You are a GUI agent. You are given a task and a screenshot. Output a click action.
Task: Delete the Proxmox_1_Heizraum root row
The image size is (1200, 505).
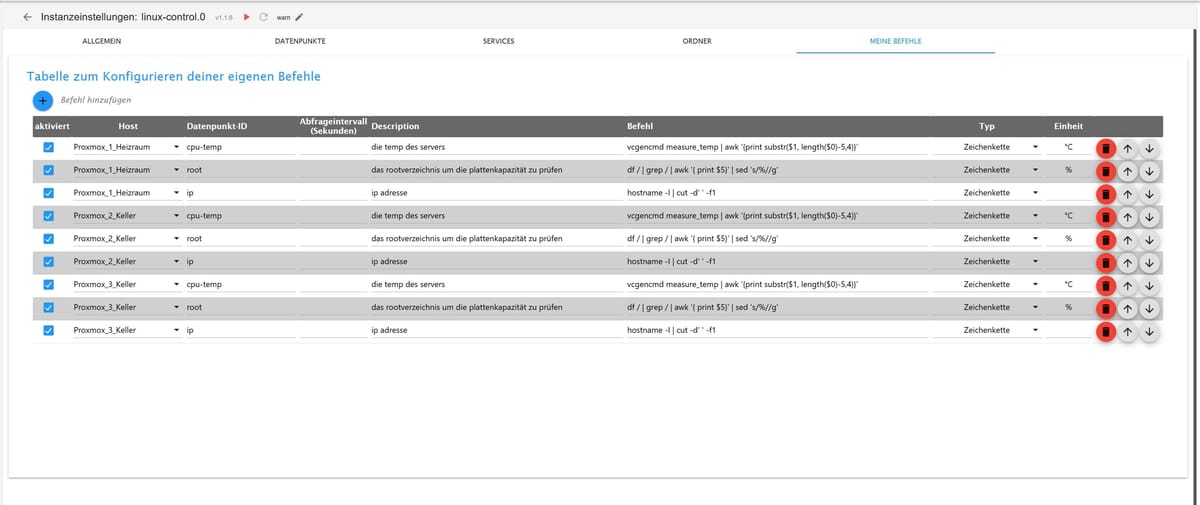[x=1106, y=171]
